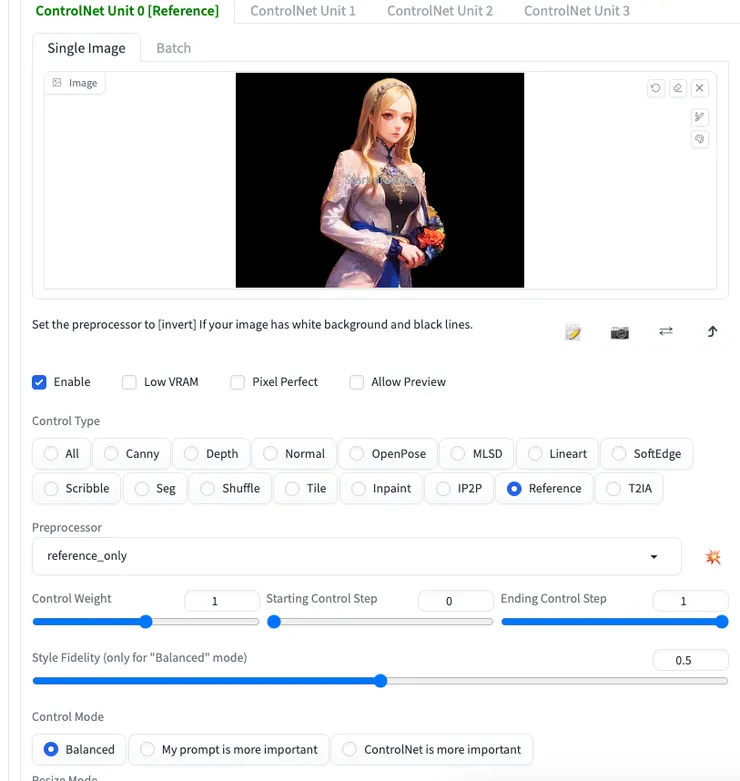Switch to ControlNet Unit 0 [Reference] tab
This screenshot has width=740, height=781.
tap(127, 10)
